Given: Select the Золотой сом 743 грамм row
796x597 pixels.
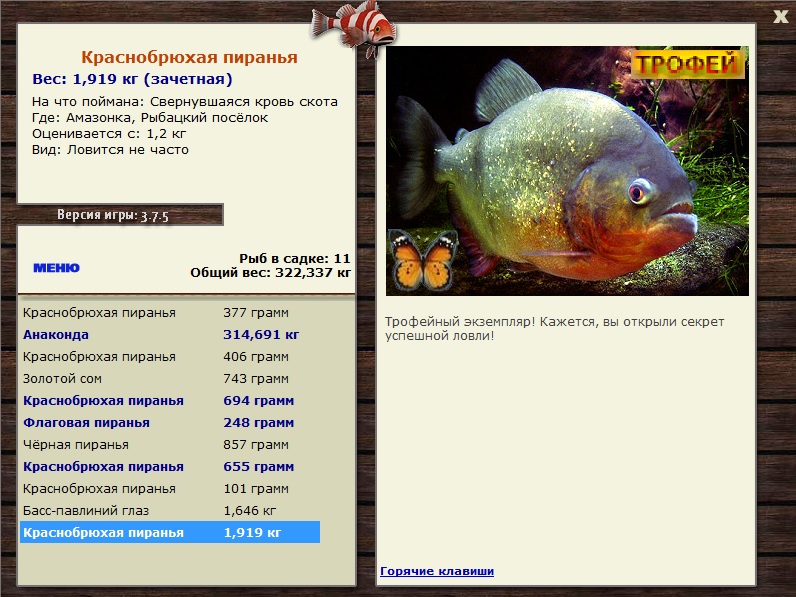Looking at the screenshot, I should click(170, 379).
